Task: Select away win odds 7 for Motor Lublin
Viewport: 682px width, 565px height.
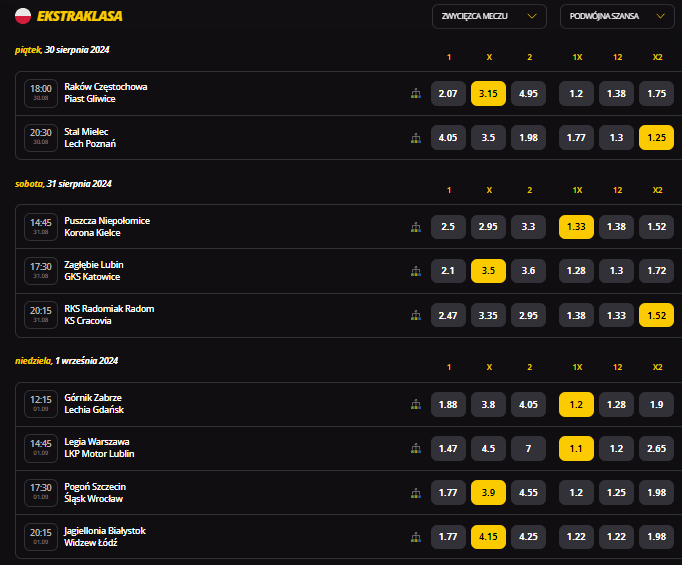Action: click(x=529, y=448)
